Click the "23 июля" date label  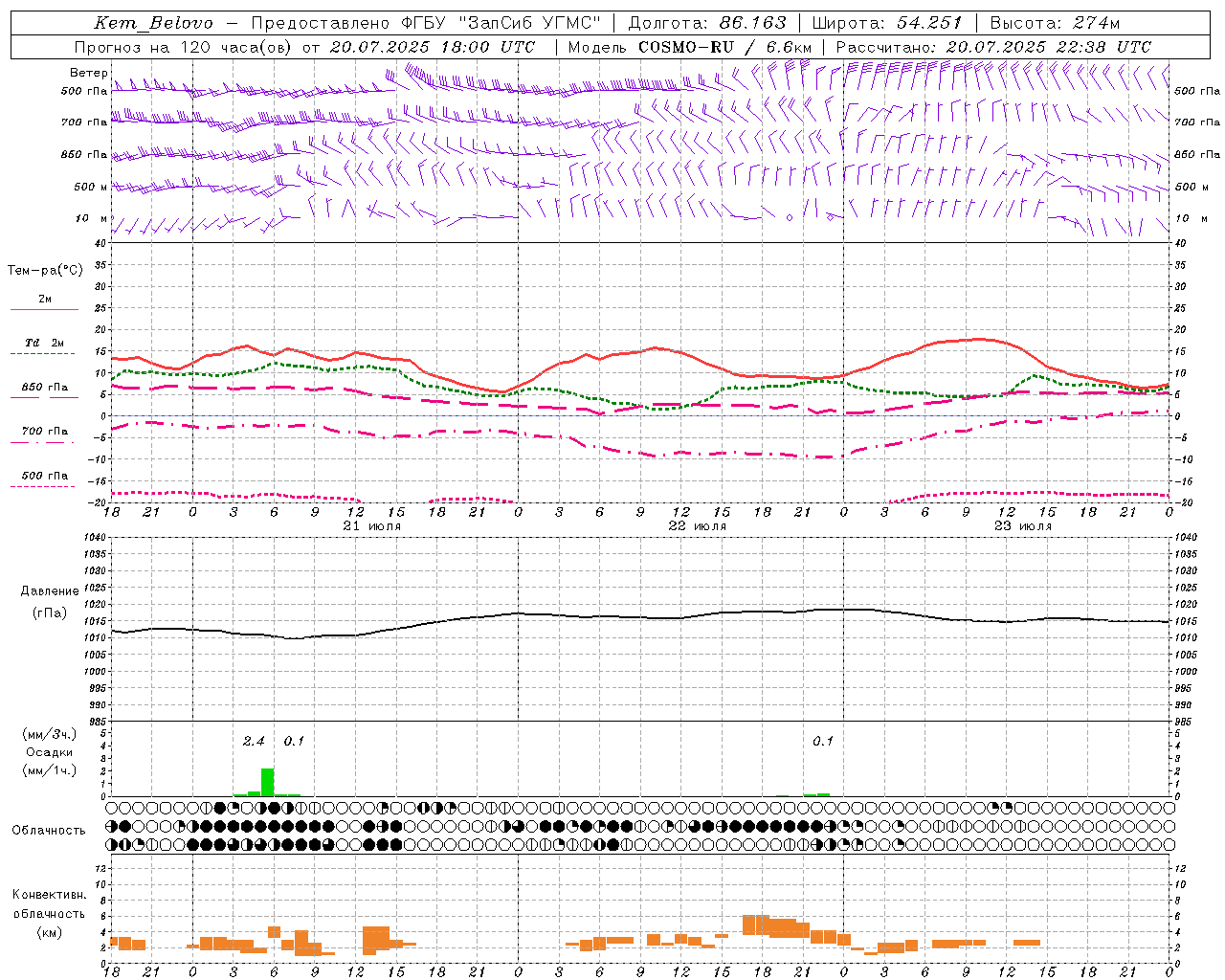(x=1022, y=526)
